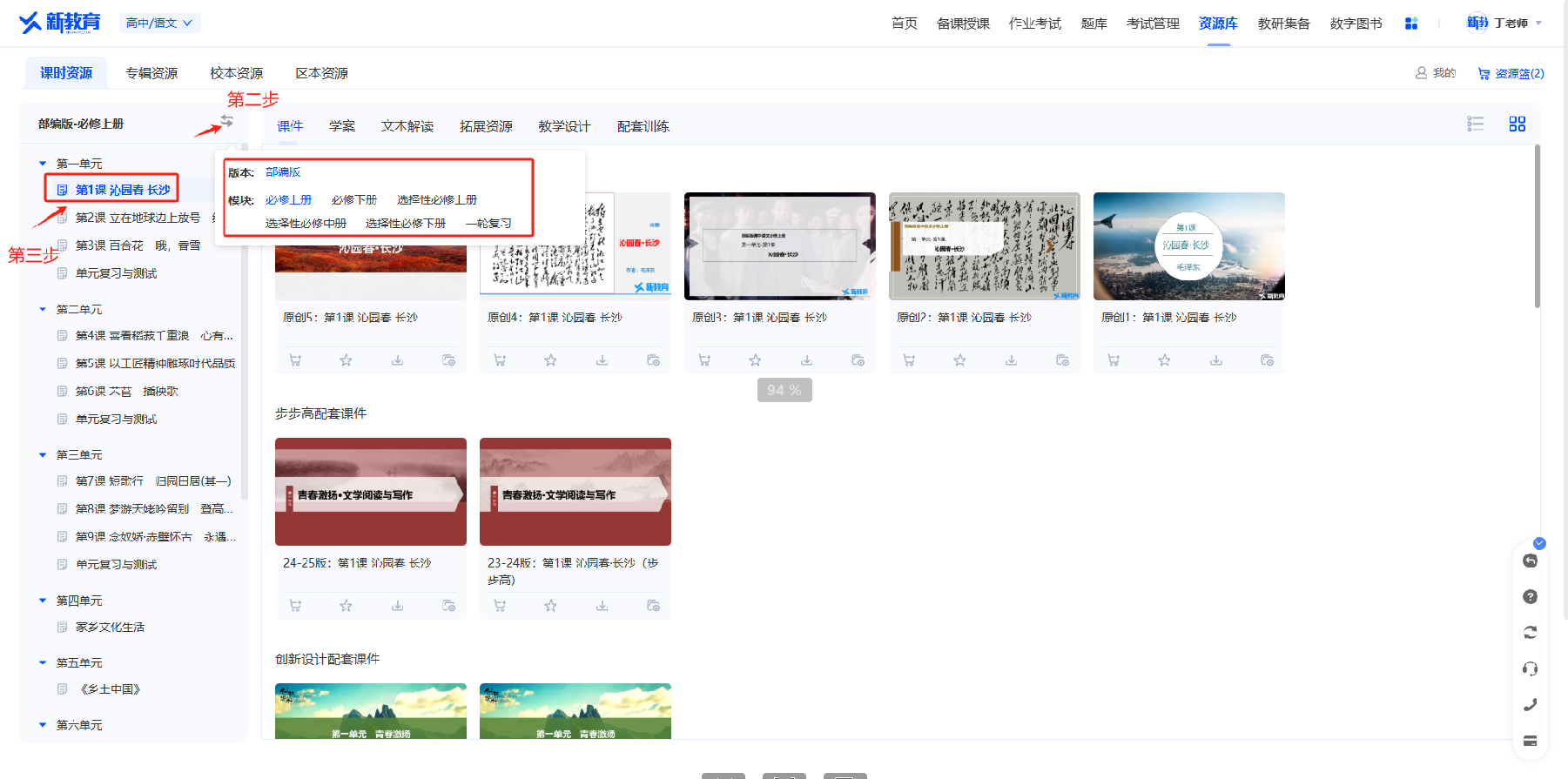Add 原创2 courseware to the resource basket
This screenshot has height=779, width=1568.
[x=909, y=360]
